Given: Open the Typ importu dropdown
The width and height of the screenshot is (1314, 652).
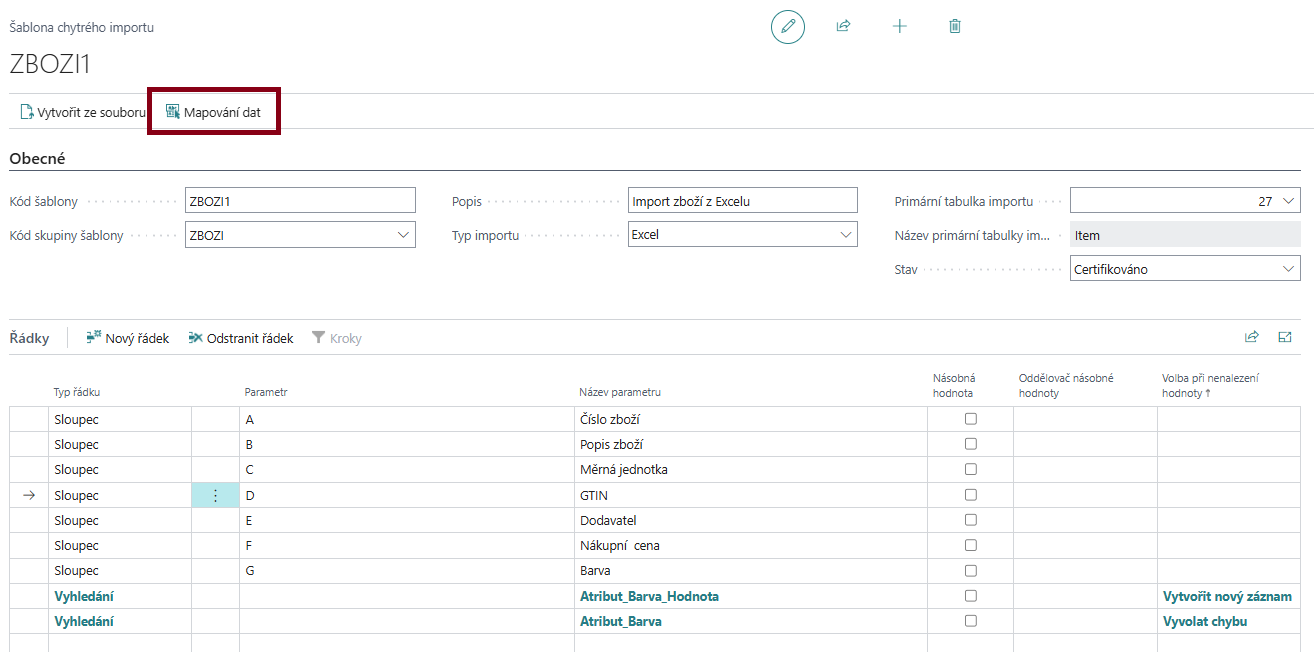Looking at the screenshot, I should 845,235.
